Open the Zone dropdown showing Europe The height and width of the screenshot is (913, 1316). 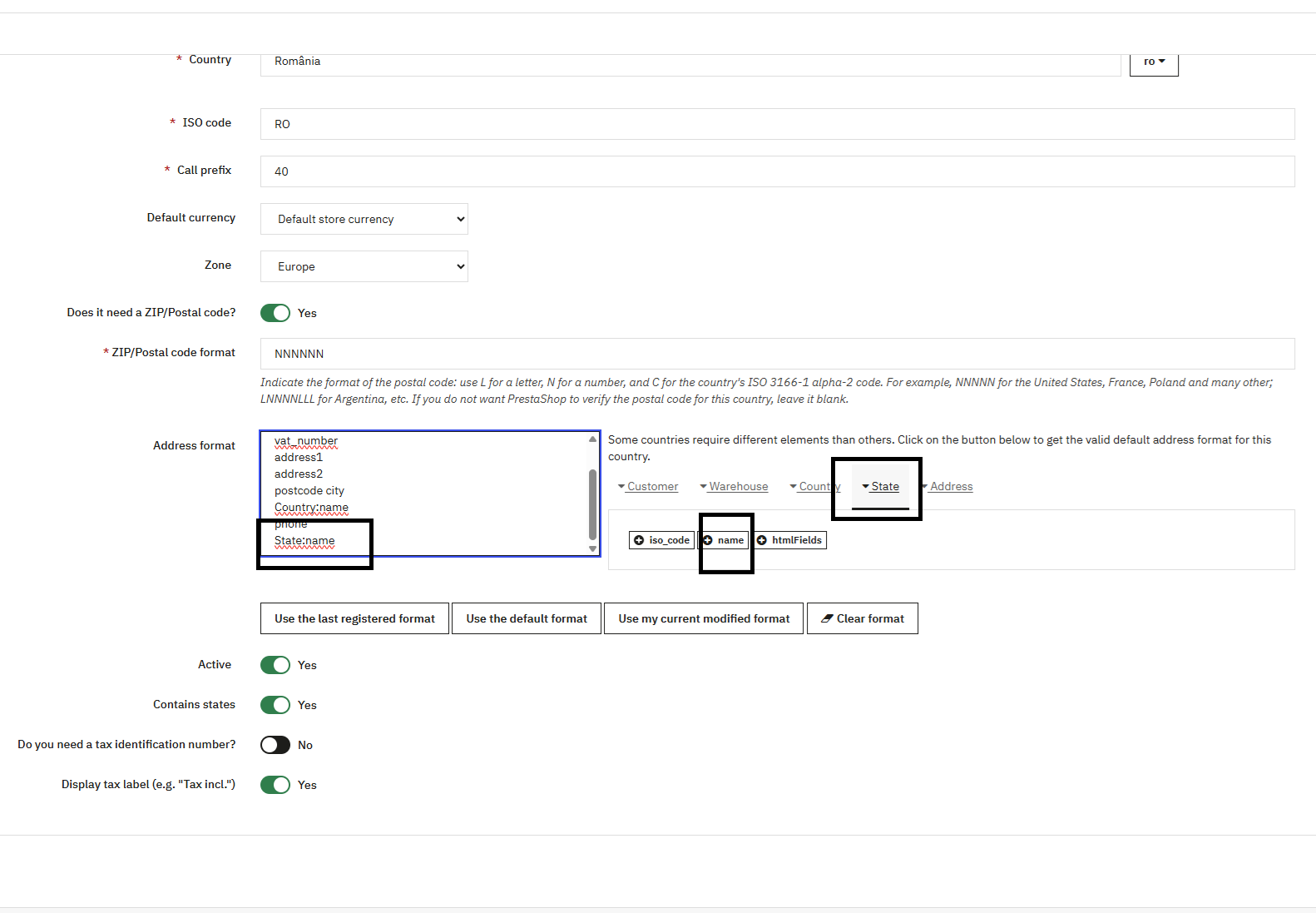pyautogui.click(x=364, y=266)
